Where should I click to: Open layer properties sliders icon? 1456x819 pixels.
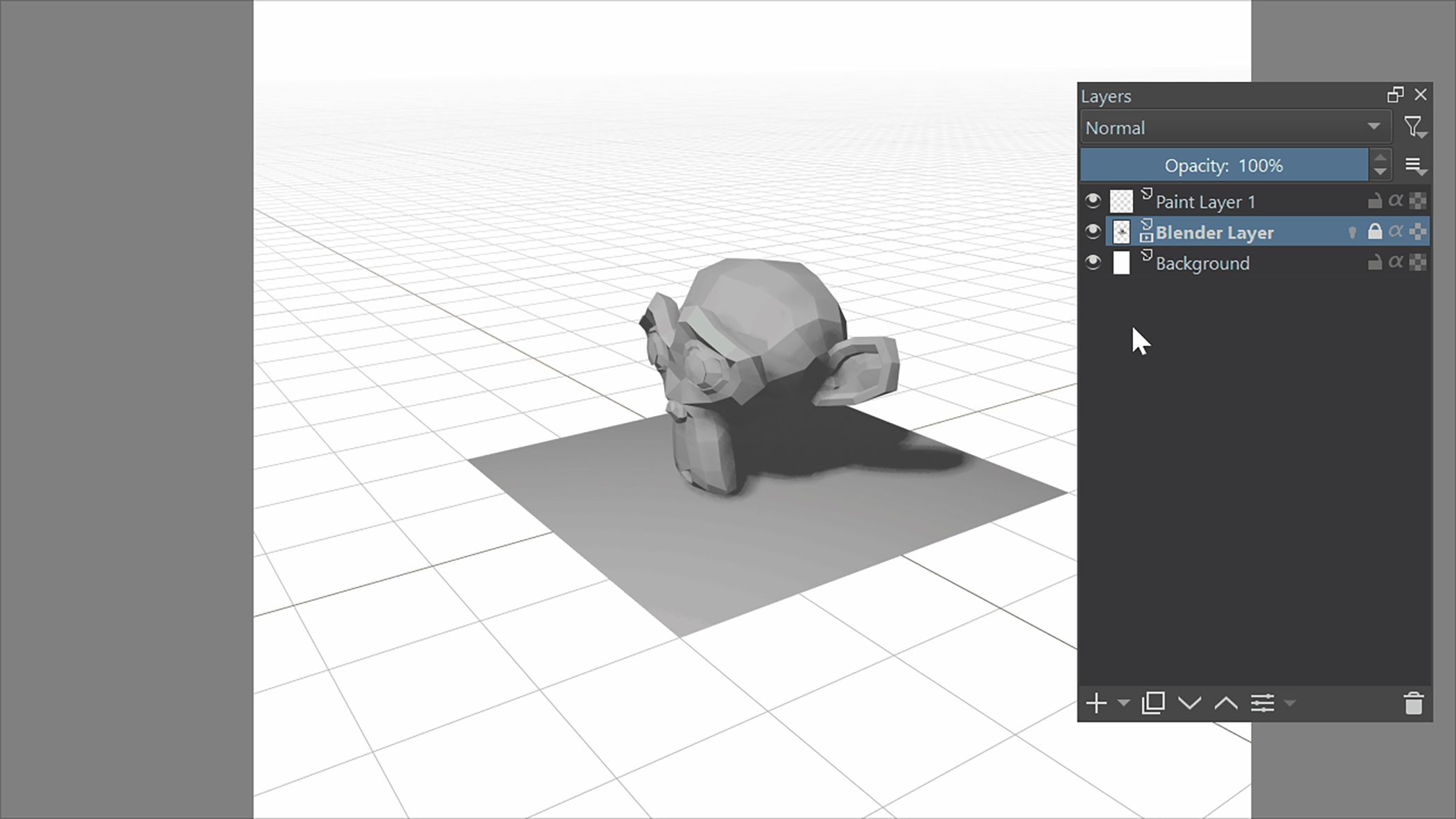click(x=1263, y=703)
